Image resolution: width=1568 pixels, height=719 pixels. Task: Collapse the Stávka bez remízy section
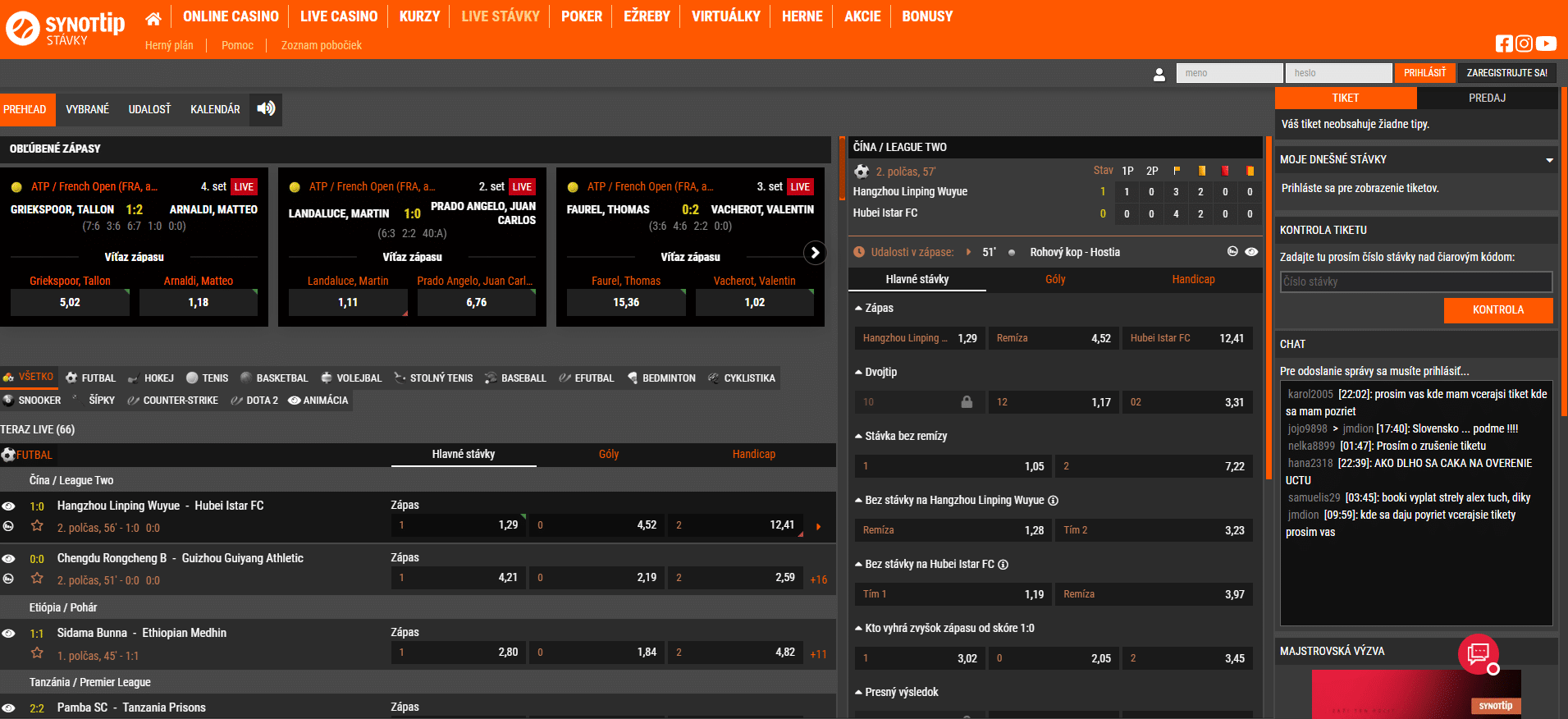point(901,437)
